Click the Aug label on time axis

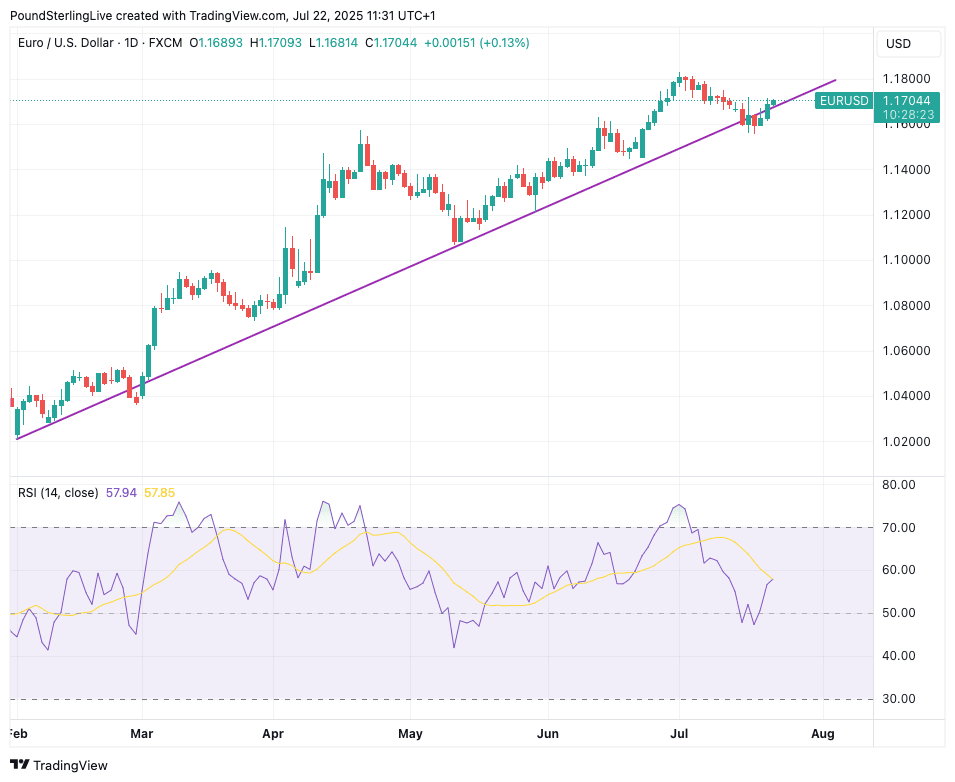click(x=821, y=734)
